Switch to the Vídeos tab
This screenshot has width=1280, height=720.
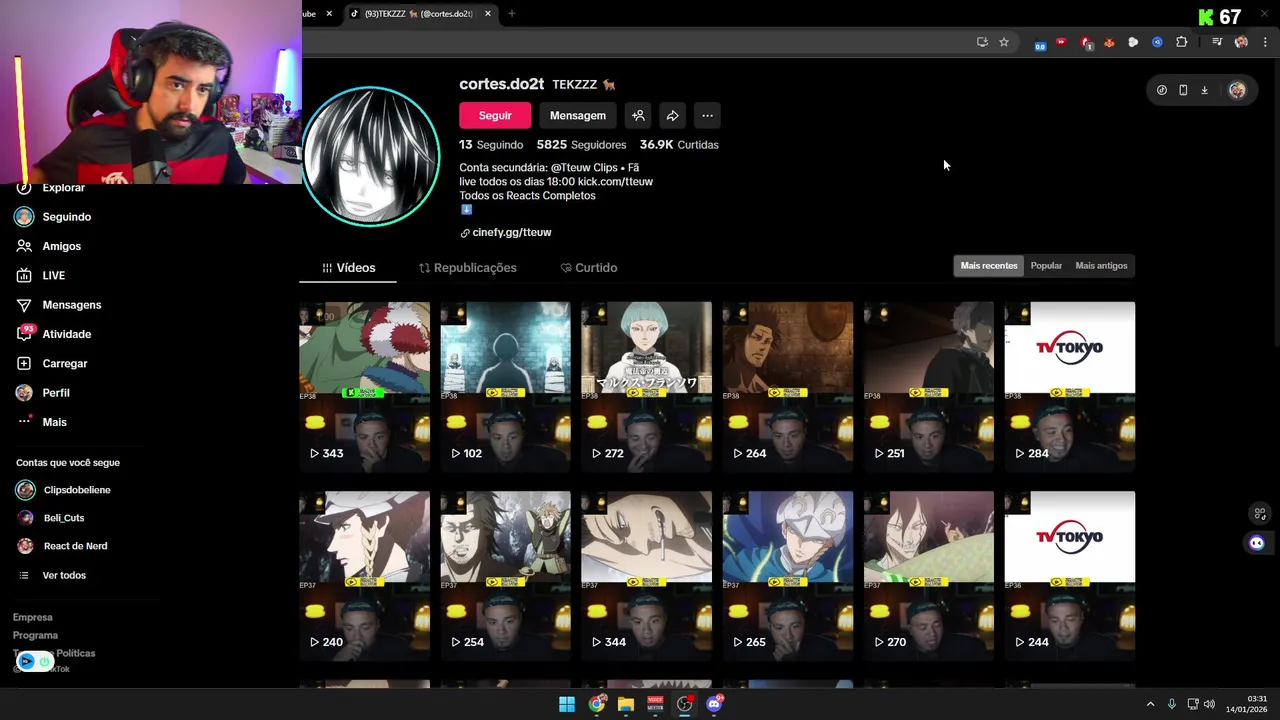point(348,268)
